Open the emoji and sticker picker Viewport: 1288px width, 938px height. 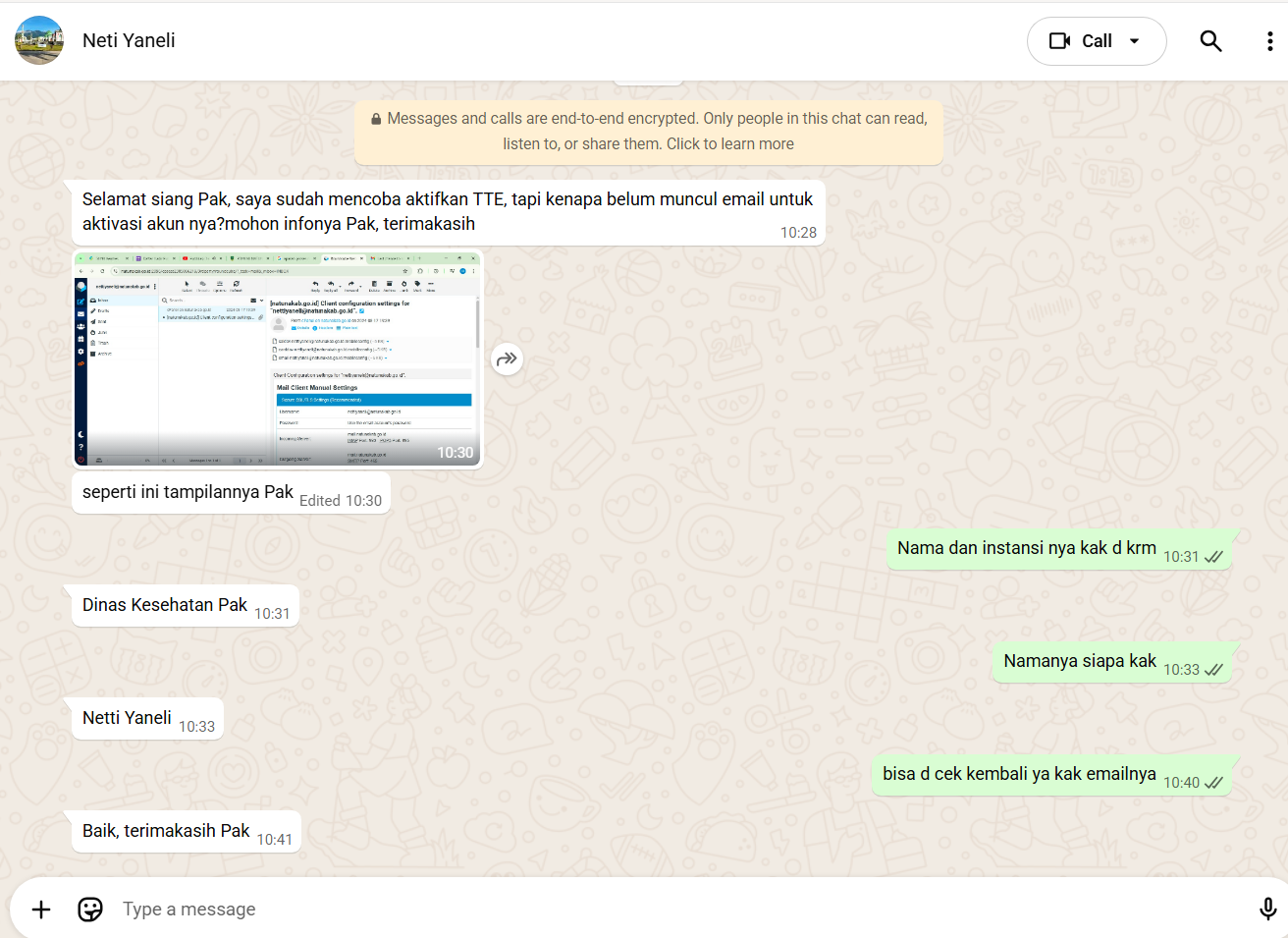tap(90, 910)
